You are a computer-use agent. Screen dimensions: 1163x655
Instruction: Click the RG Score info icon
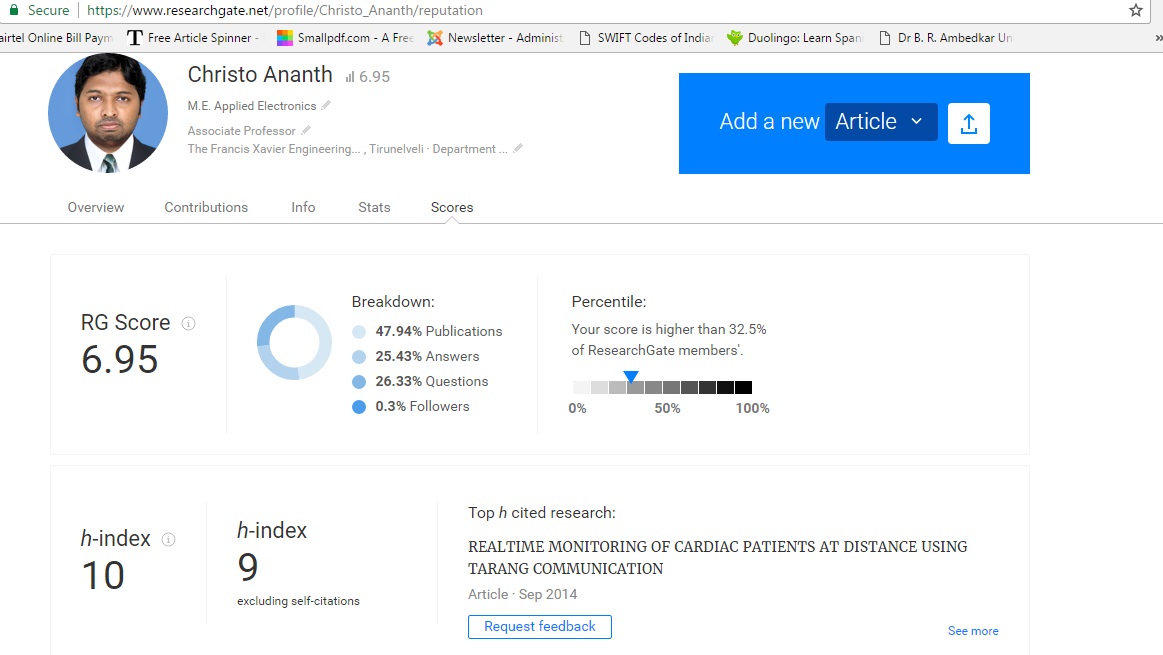click(188, 323)
